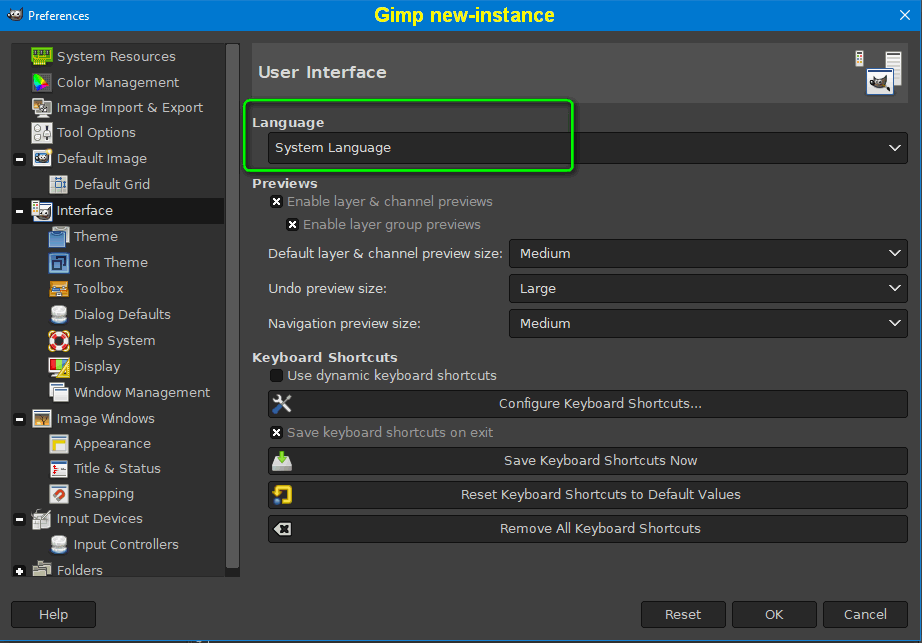Collapse the Image Windows tree node

19,419
